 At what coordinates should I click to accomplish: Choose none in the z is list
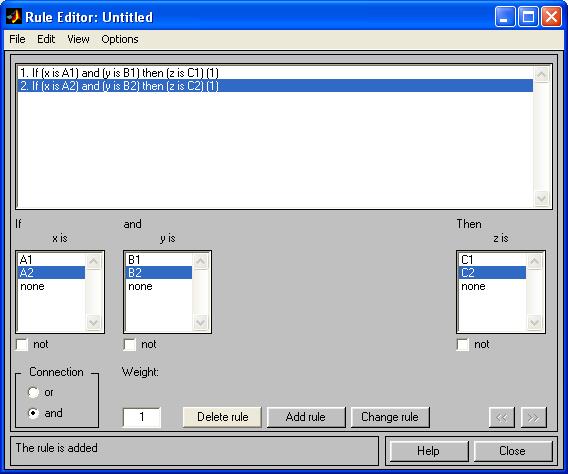coord(492,286)
